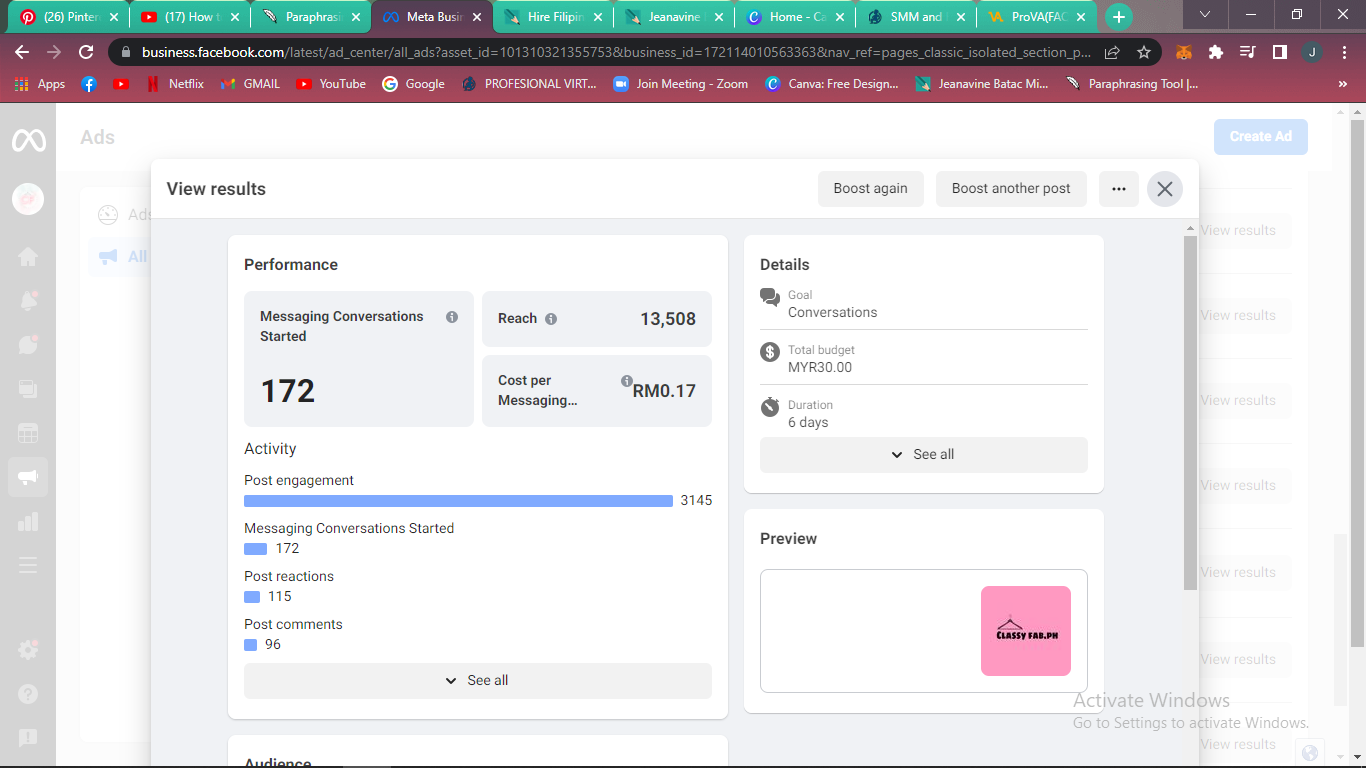Image resolution: width=1366 pixels, height=768 pixels.
Task: Open the Planner grid icon in sidebar
Action: click(x=28, y=433)
